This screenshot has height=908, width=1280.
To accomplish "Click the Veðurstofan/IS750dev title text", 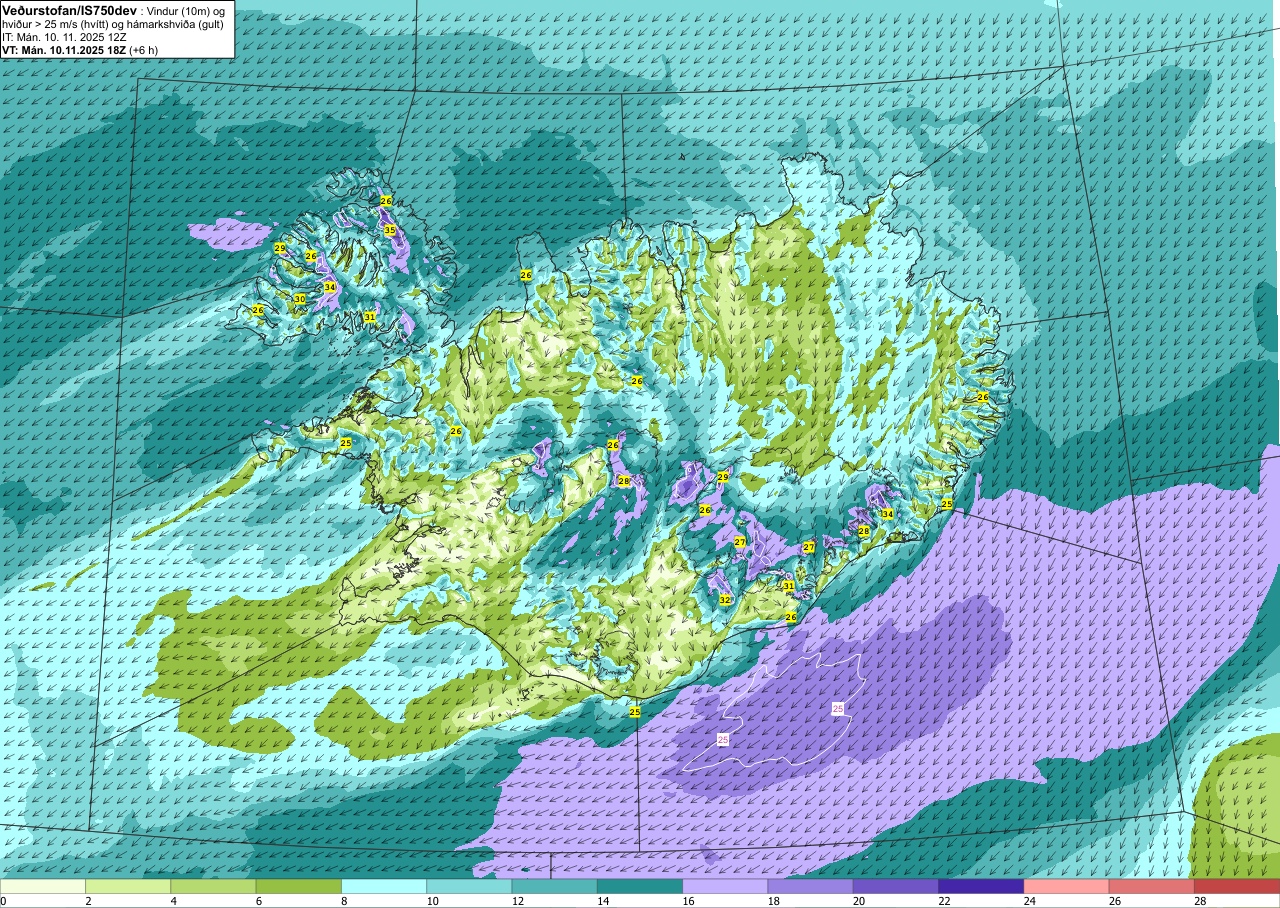I will [x=70, y=10].
